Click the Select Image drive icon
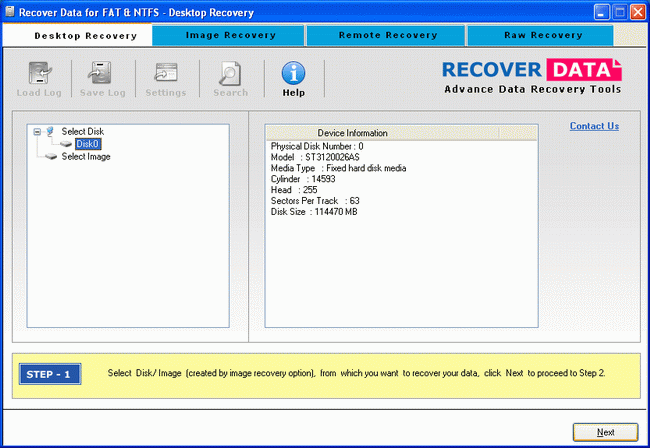 (51, 157)
